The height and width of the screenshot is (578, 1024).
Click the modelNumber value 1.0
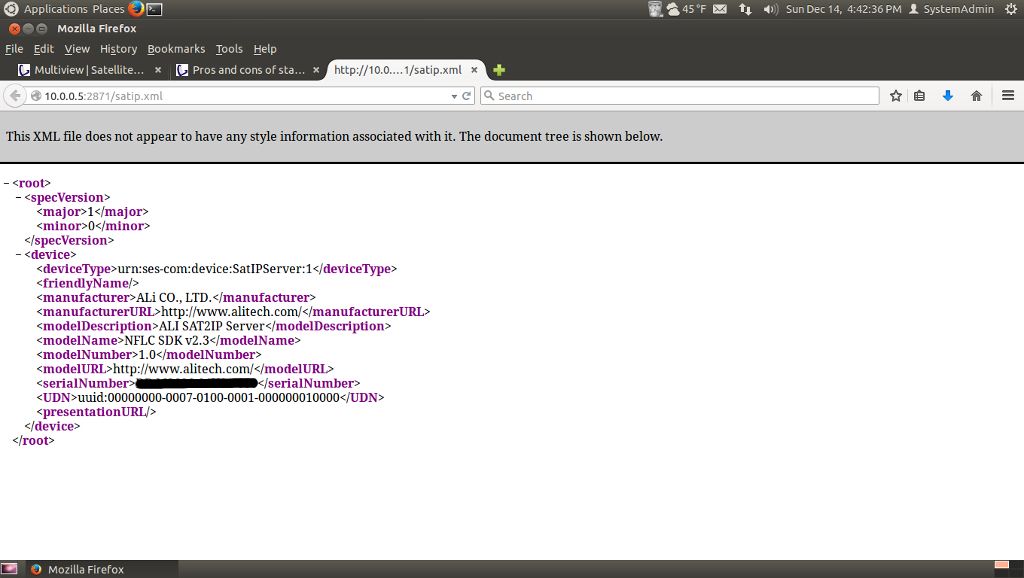(147, 355)
